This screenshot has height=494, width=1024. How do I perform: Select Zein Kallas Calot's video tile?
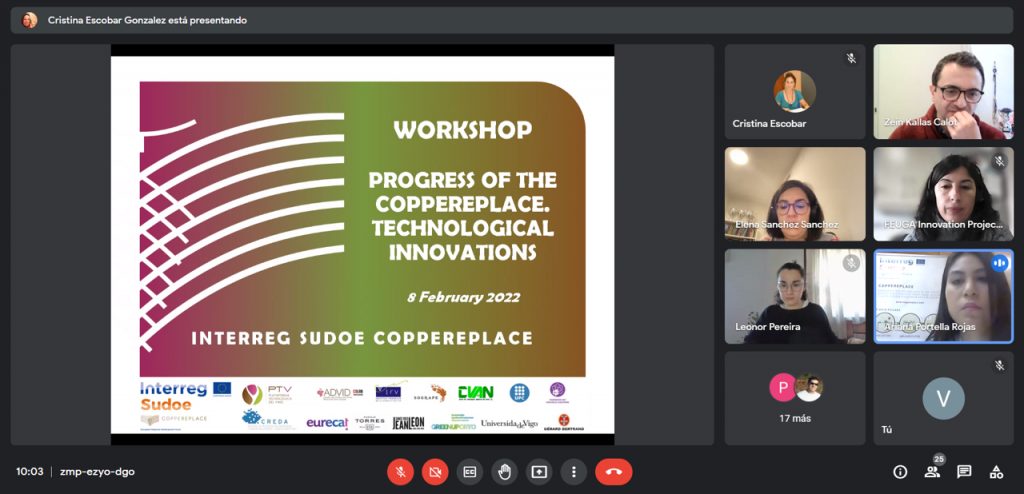click(x=943, y=92)
